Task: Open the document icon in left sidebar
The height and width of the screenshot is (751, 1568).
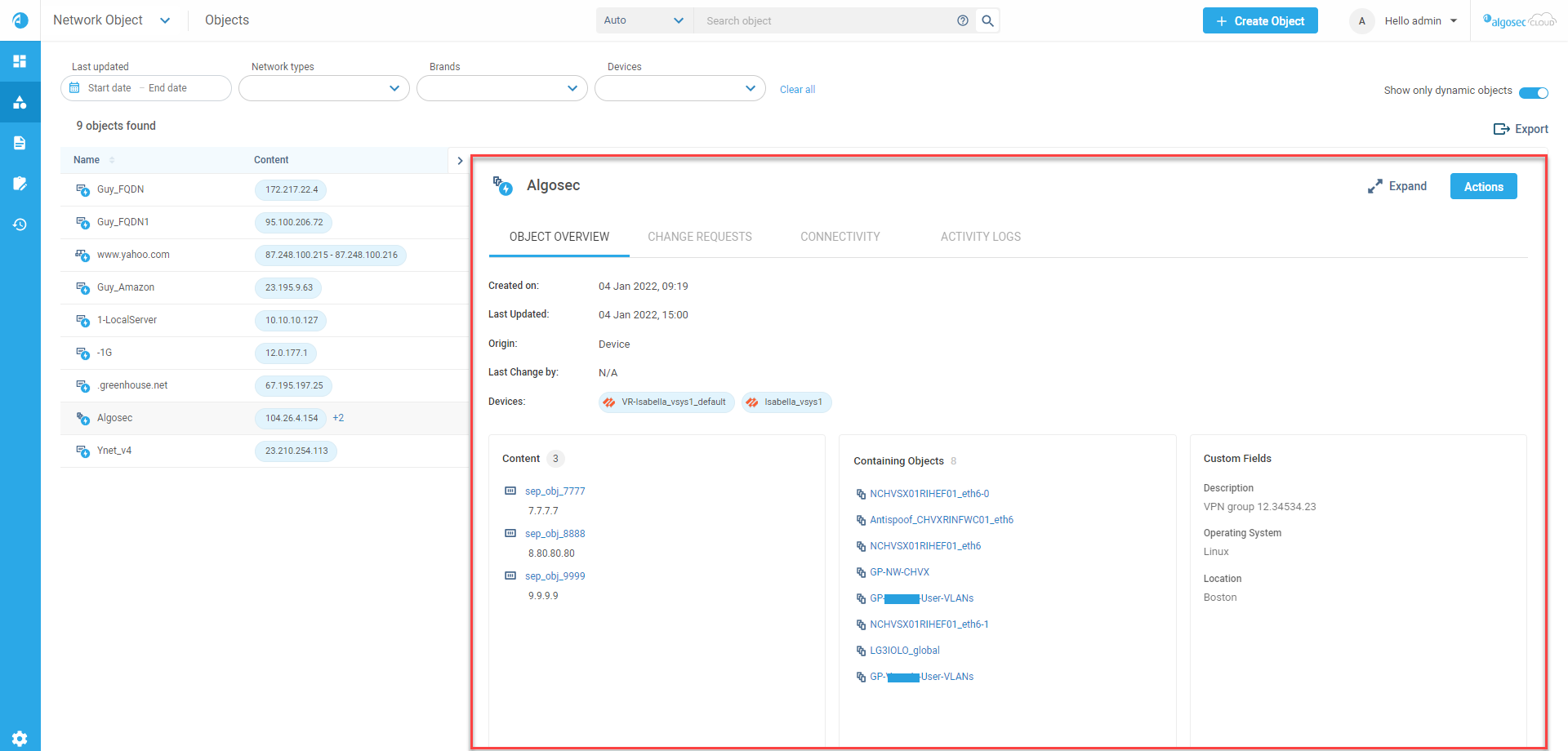Action: [20, 143]
